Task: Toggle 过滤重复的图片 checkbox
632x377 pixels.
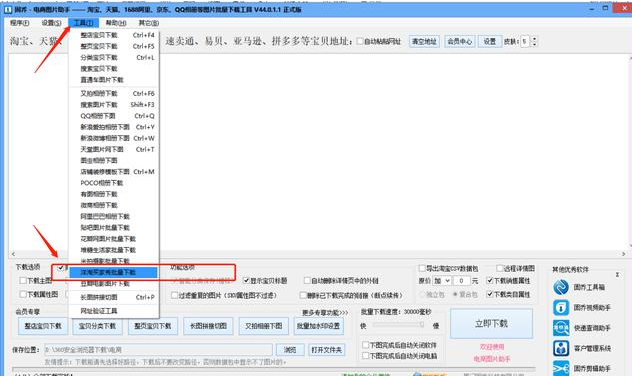Action: (174, 295)
